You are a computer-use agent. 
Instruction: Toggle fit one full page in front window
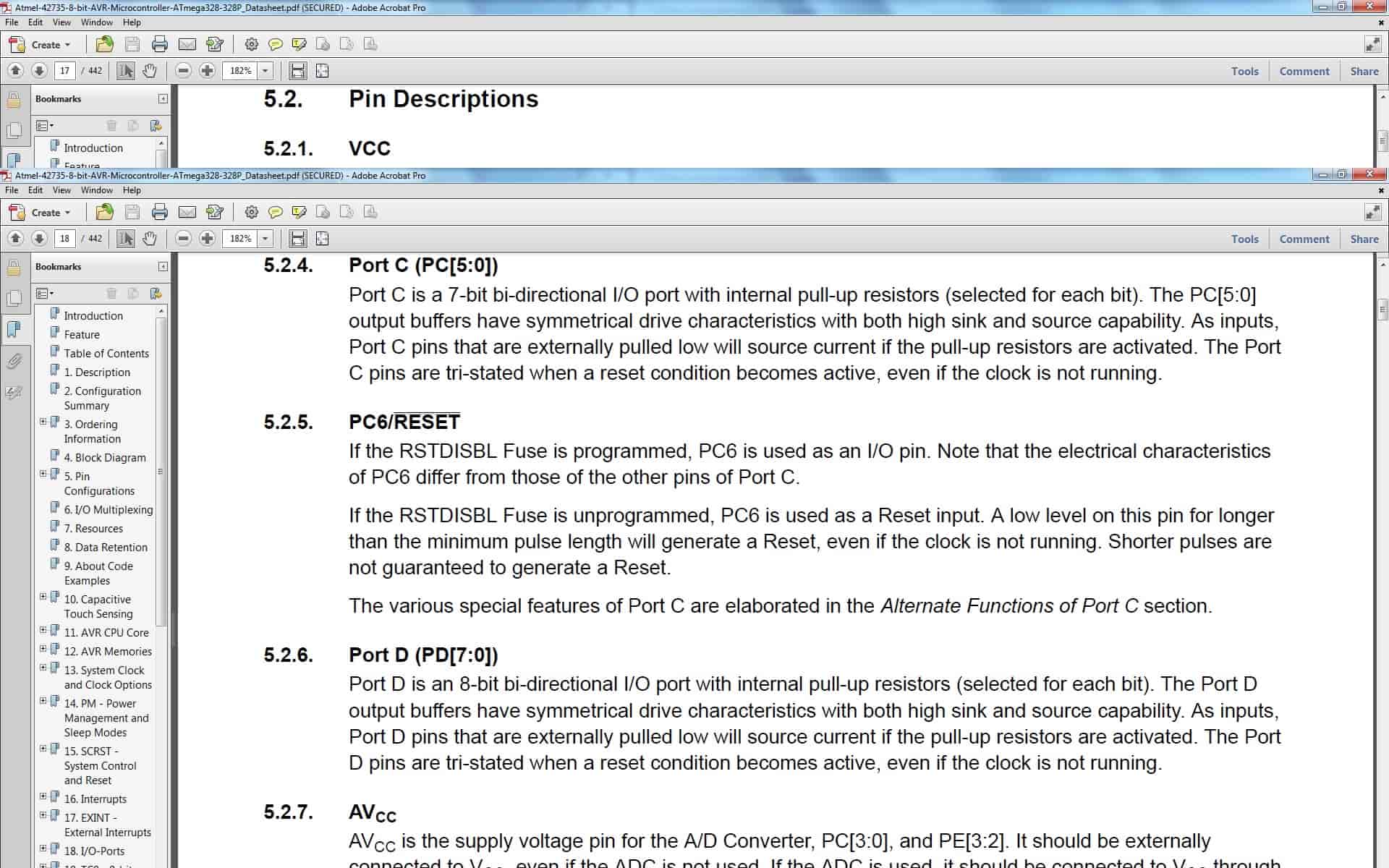[x=323, y=238]
